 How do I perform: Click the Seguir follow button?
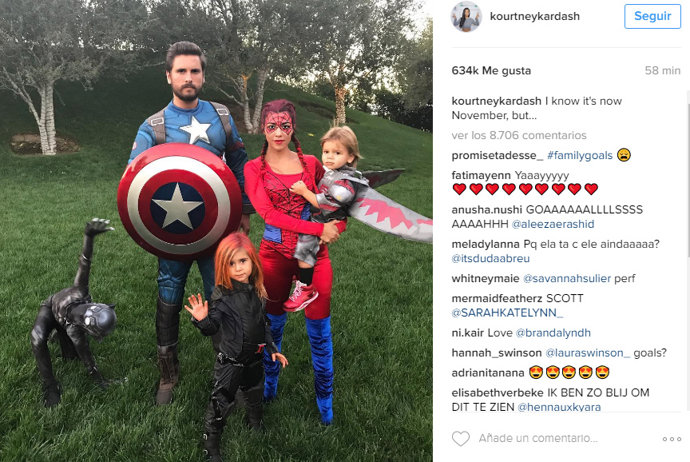(652, 16)
